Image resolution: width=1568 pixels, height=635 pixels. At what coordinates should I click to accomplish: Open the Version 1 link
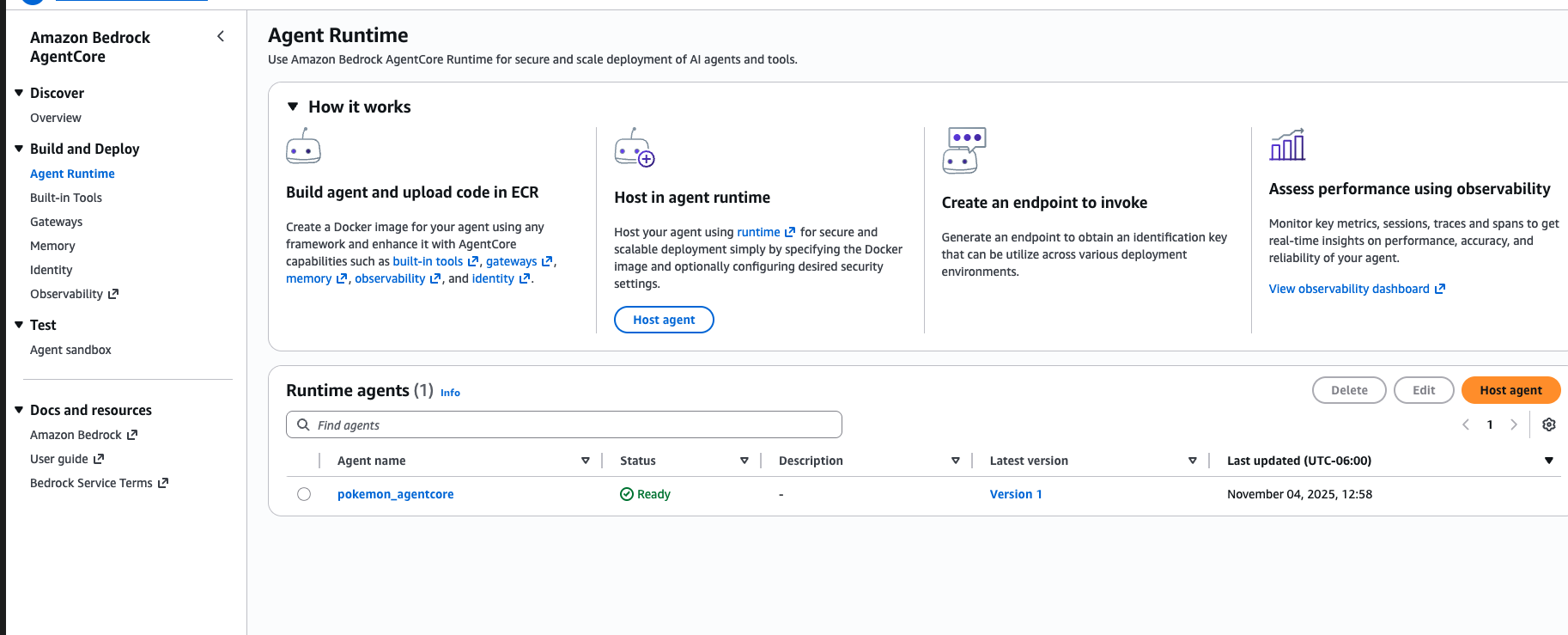1015,494
